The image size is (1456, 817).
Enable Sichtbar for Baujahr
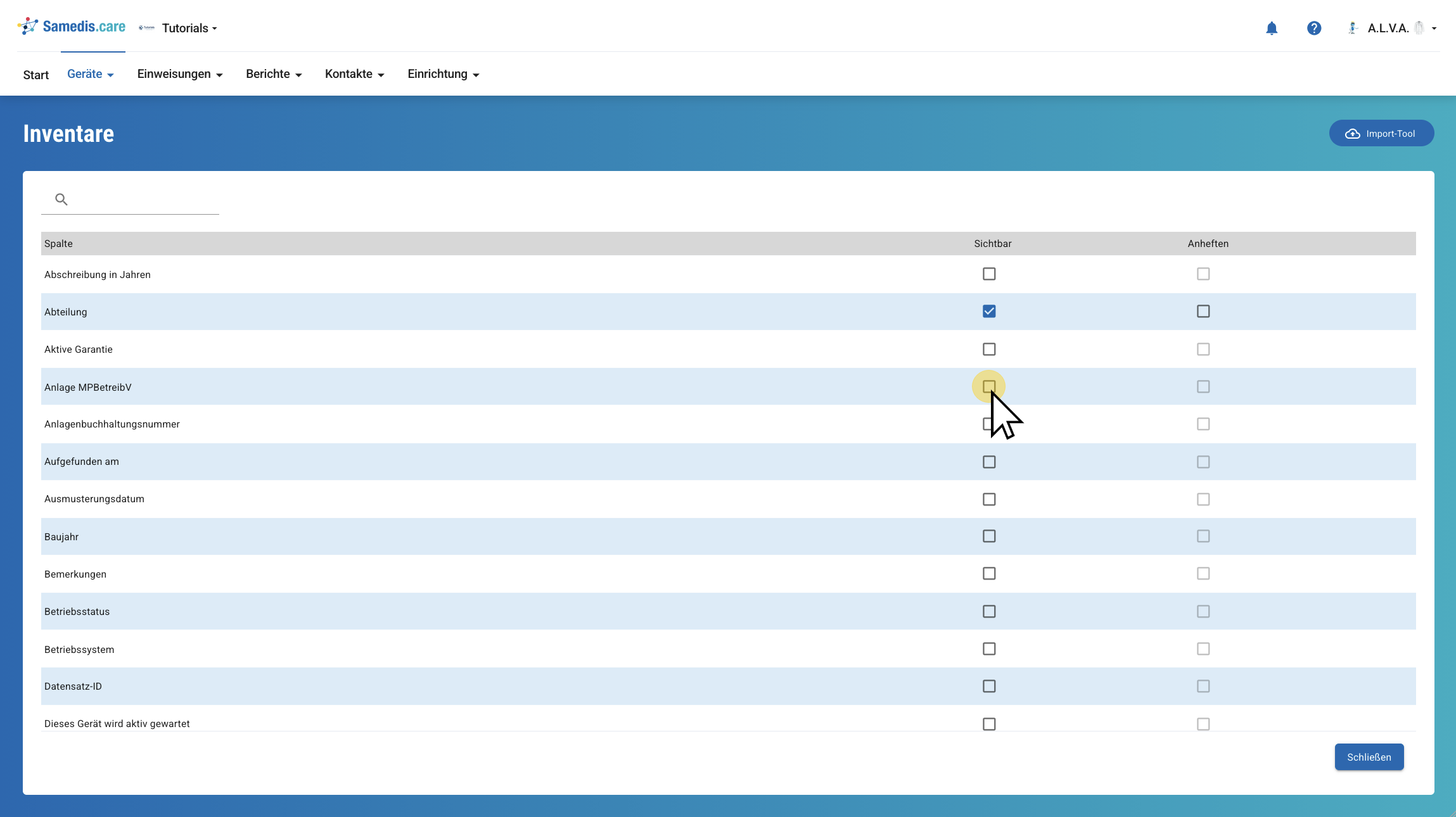pos(988,536)
